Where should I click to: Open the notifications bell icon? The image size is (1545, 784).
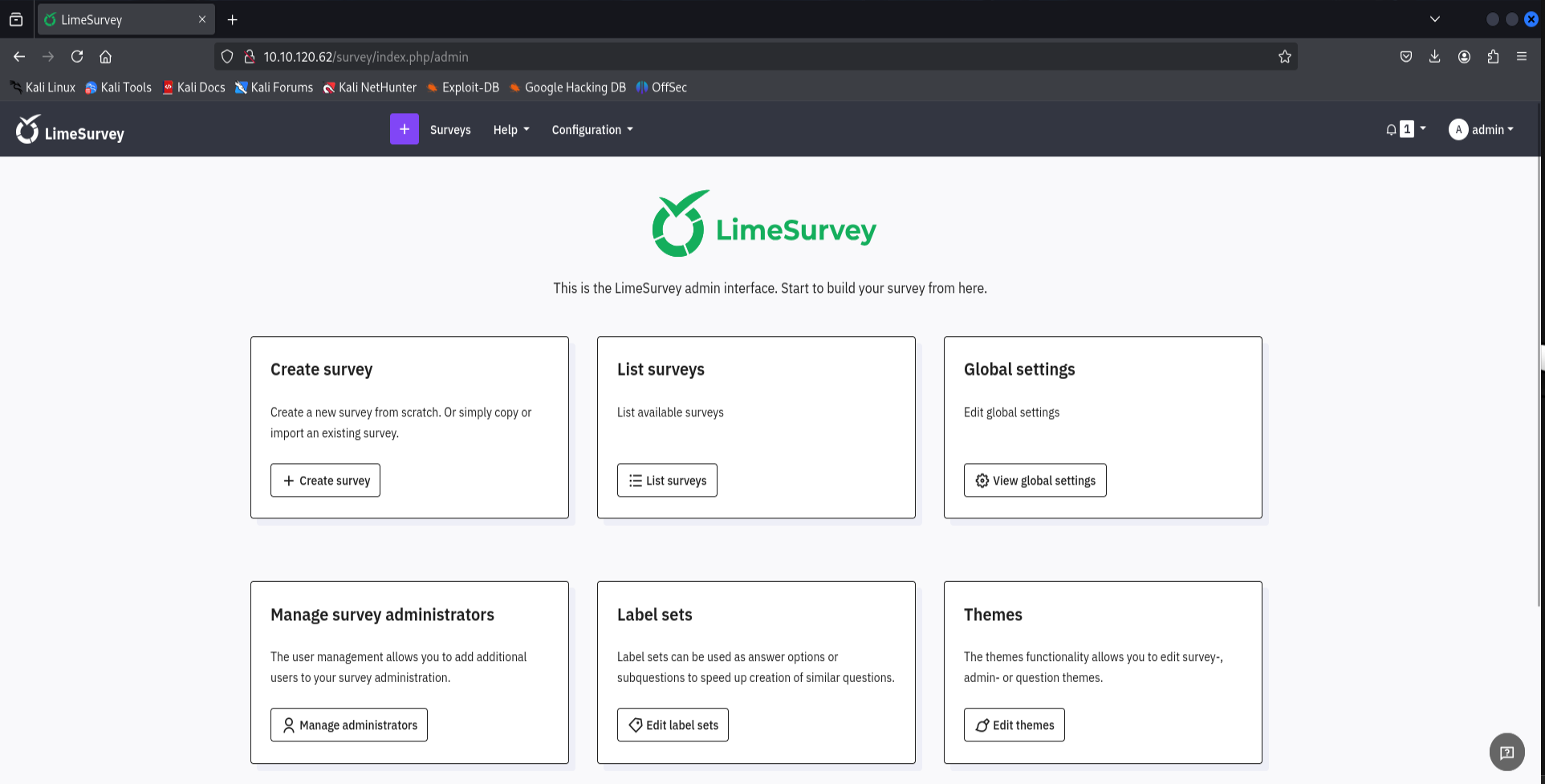pos(1391,130)
